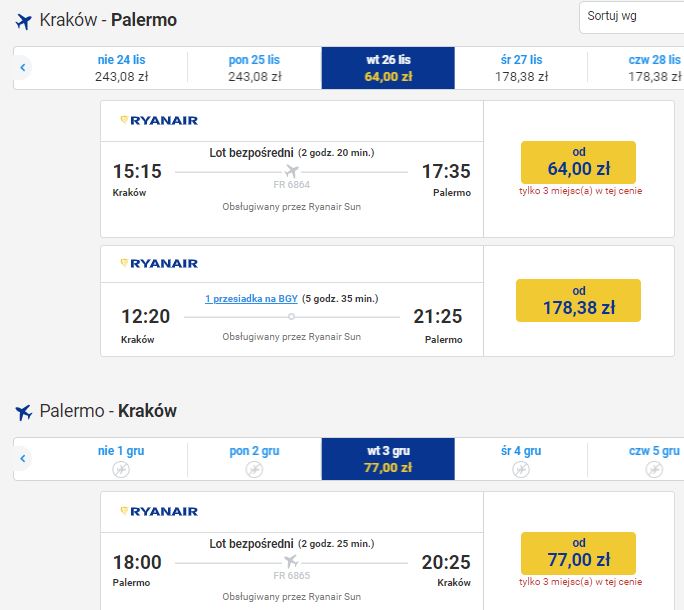The image size is (684, 610).
Task: Click no-flight icon under śr 4 gru
Action: pyautogui.click(x=521, y=469)
